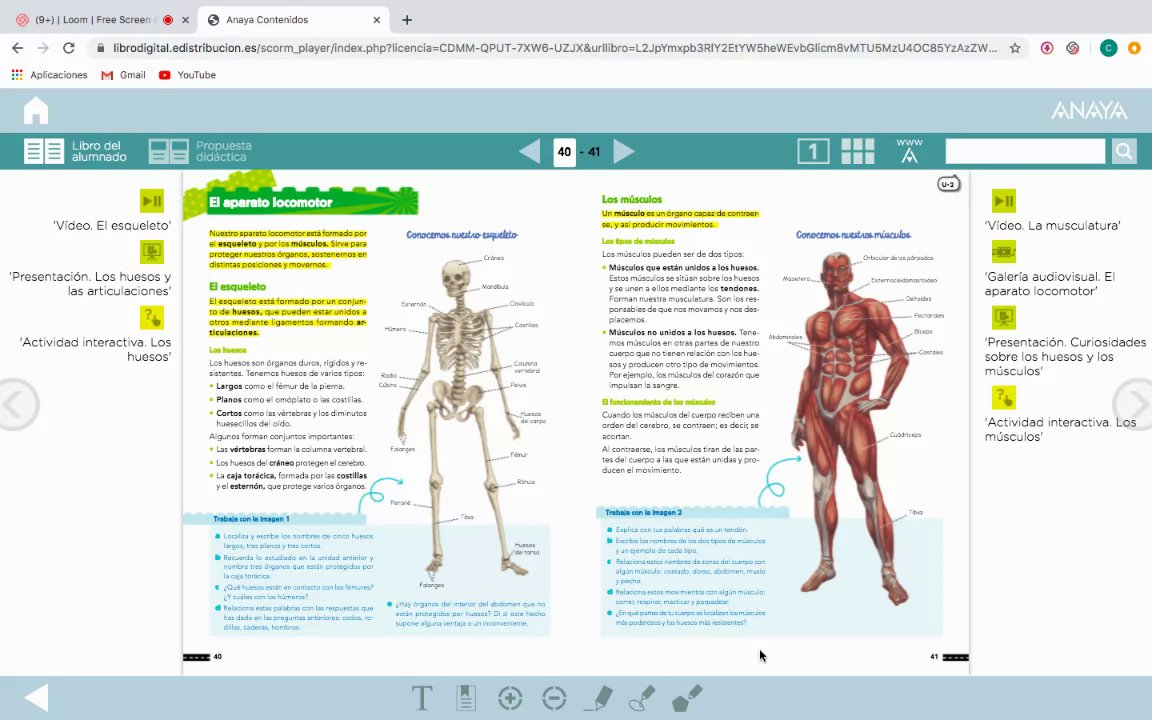1152x720 pixels.
Task: Switch to the Loom Free Screen tab
Action: (x=93, y=20)
